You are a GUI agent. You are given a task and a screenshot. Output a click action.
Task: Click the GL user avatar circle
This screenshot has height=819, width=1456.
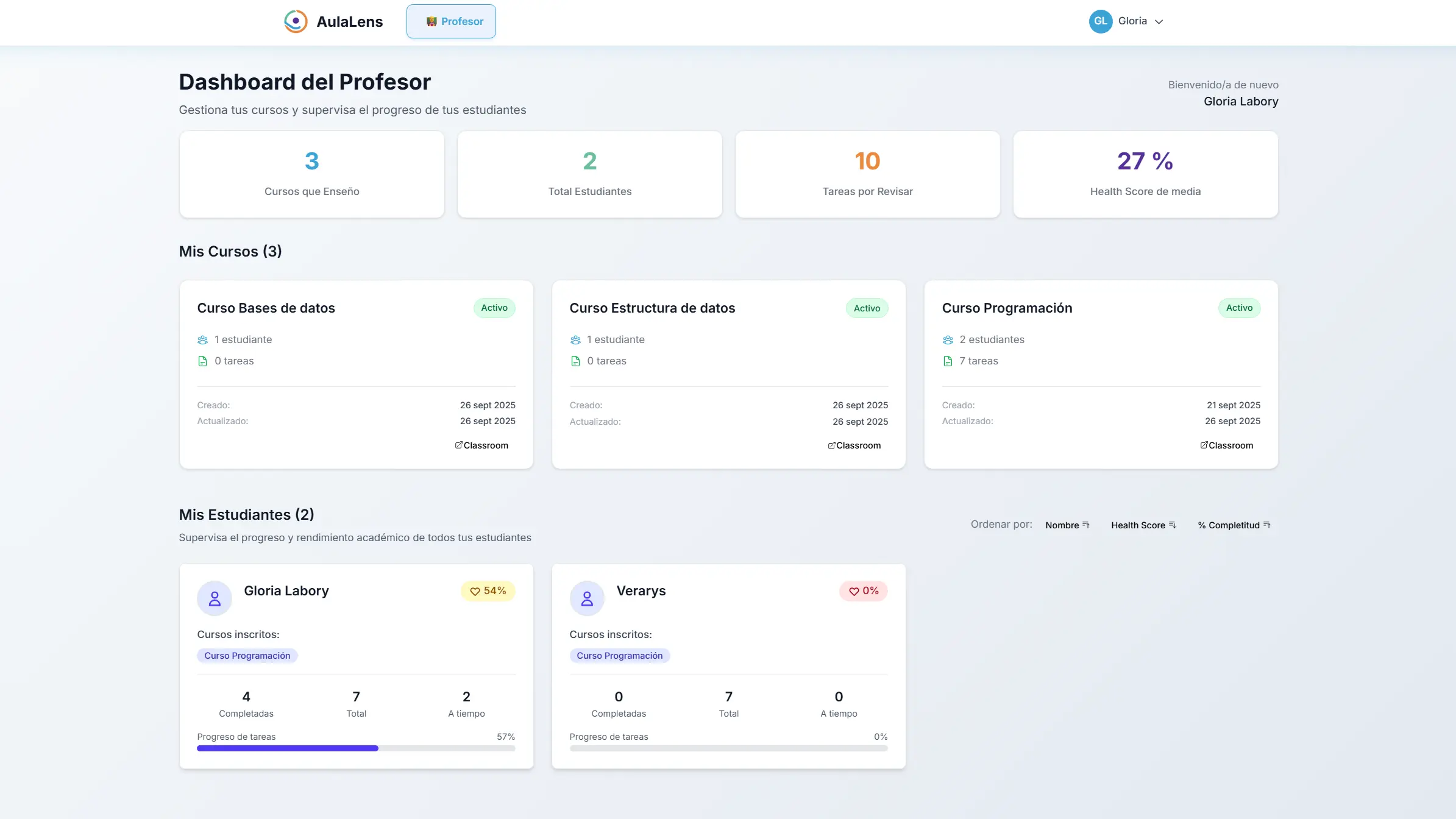coord(1100,21)
